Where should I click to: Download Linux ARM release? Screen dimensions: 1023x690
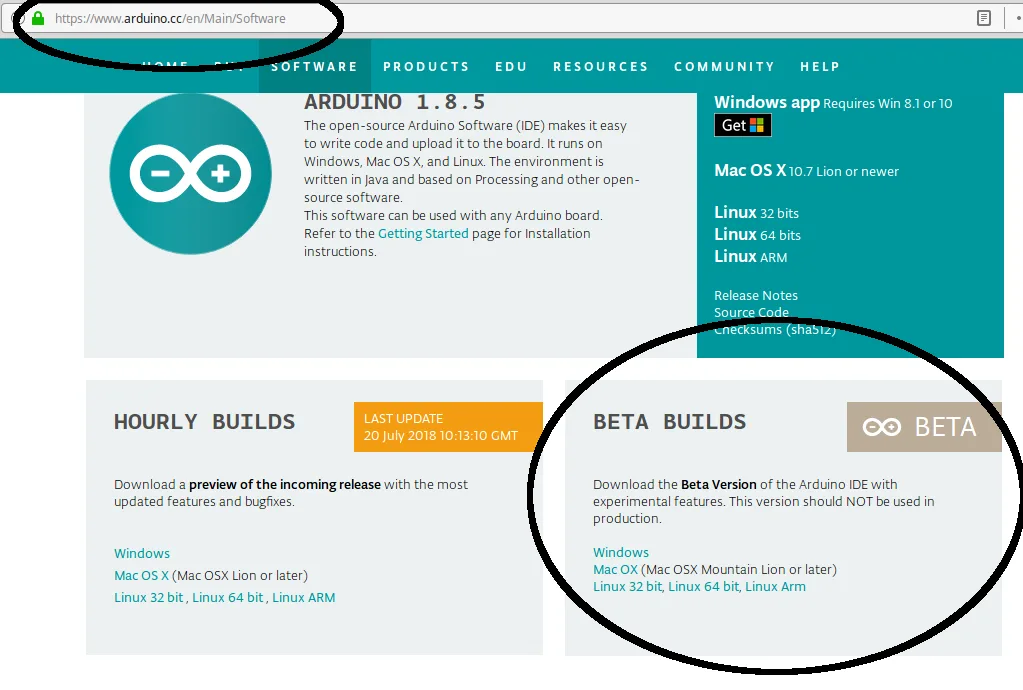pos(750,257)
